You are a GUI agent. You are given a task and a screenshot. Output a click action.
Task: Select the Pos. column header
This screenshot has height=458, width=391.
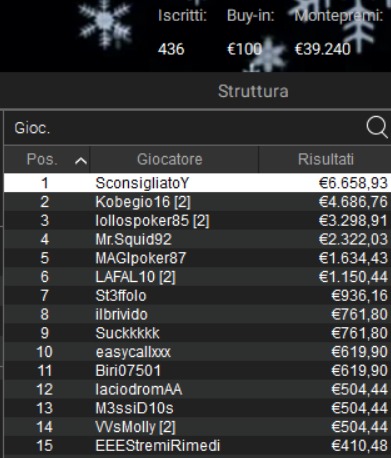tap(47, 159)
